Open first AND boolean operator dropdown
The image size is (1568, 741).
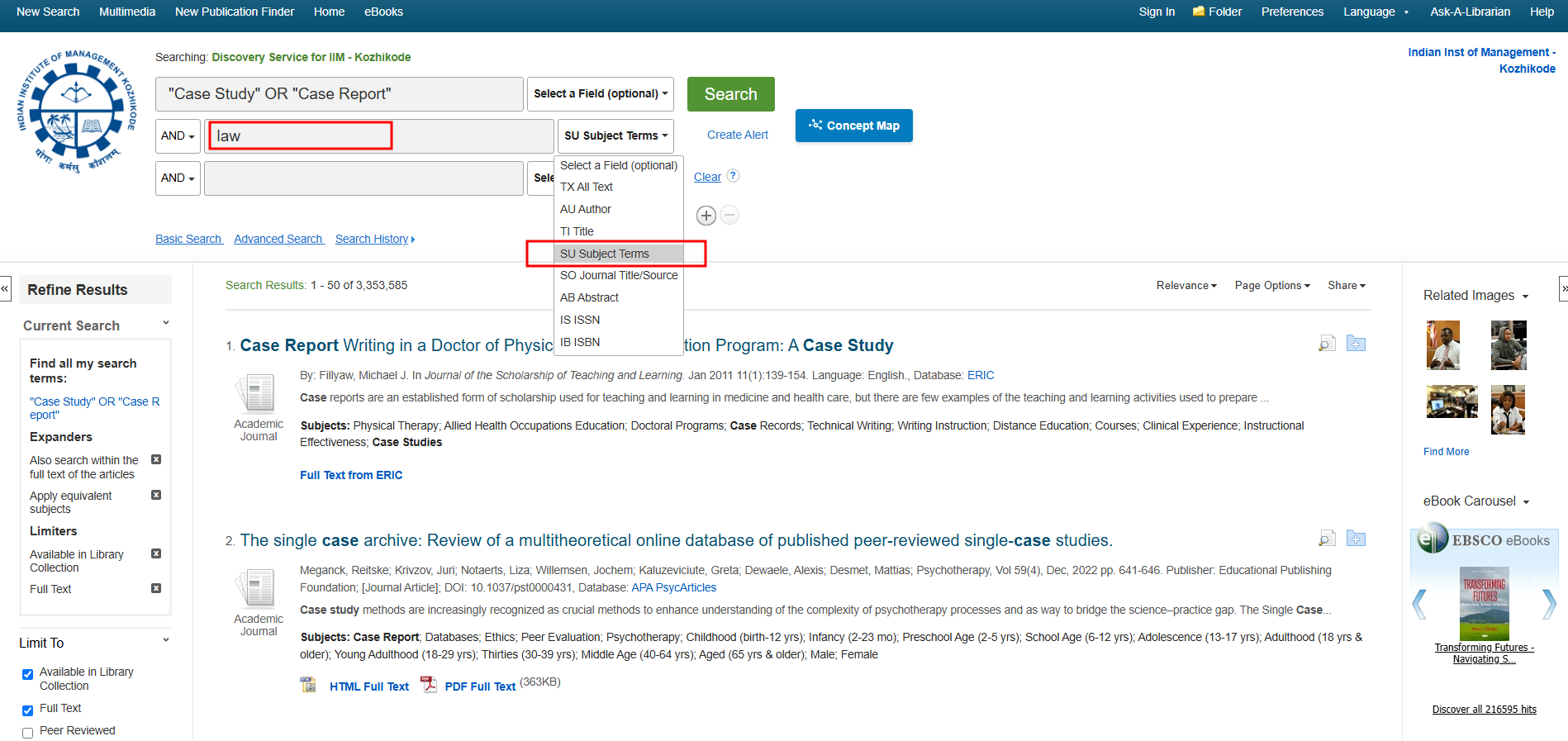click(178, 136)
